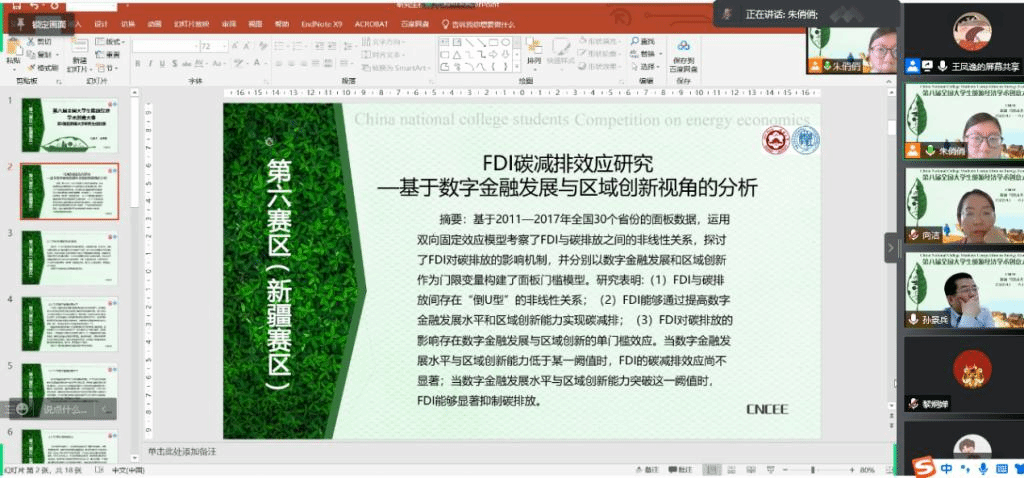Click the decrease font size icon
Image resolution: width=1024 pixels, height=478 pixels.
247,46
